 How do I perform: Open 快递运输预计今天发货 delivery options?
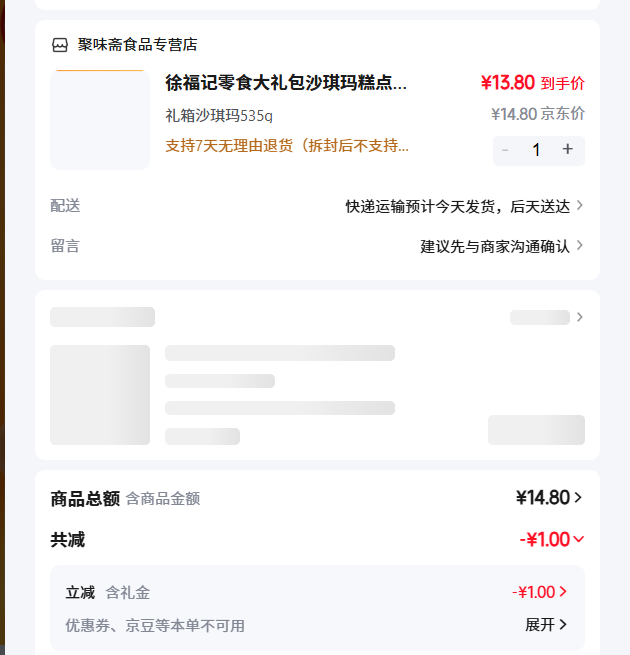point(457,206)
